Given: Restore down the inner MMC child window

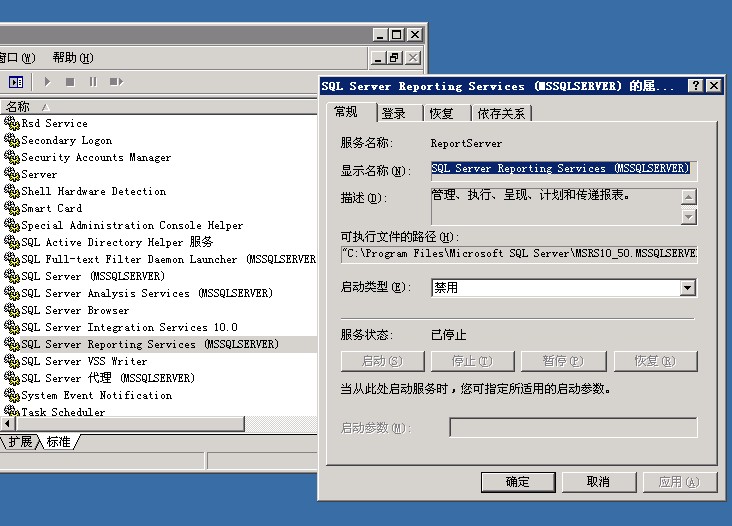Looking at the screenshot, I should 394,58.
